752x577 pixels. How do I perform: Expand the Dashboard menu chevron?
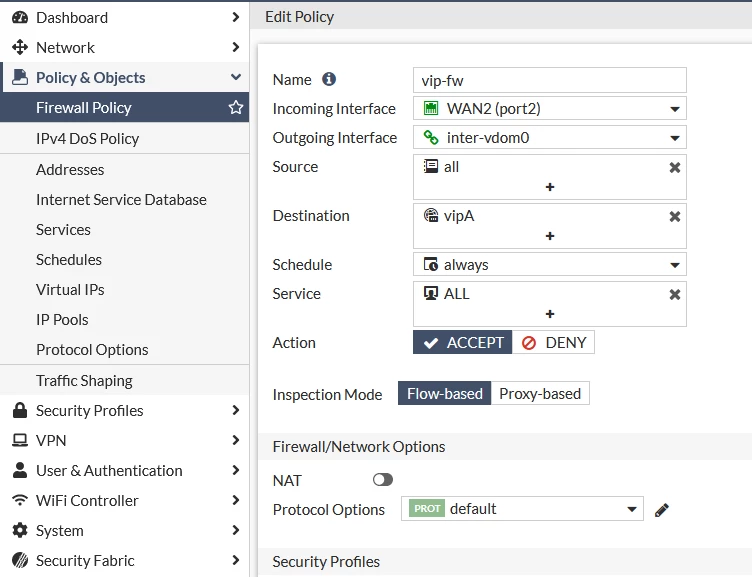point(235,17)
